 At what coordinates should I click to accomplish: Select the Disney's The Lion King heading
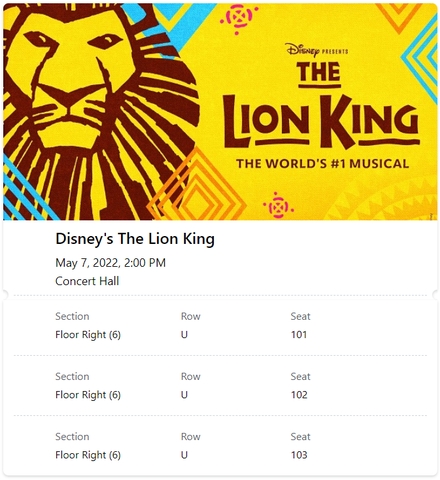coord(135,239)
